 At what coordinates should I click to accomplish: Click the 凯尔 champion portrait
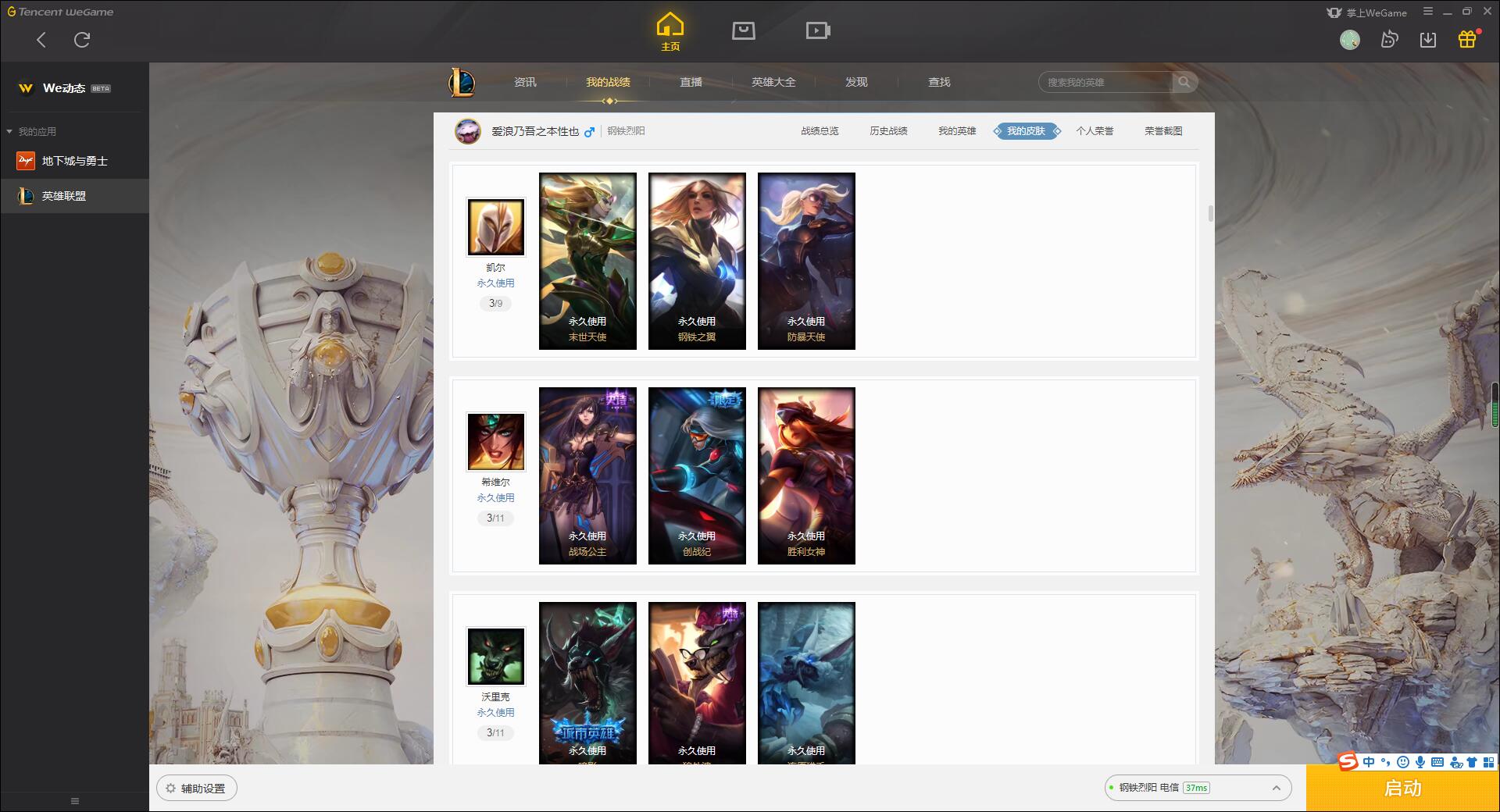click(x=495, y=227)
